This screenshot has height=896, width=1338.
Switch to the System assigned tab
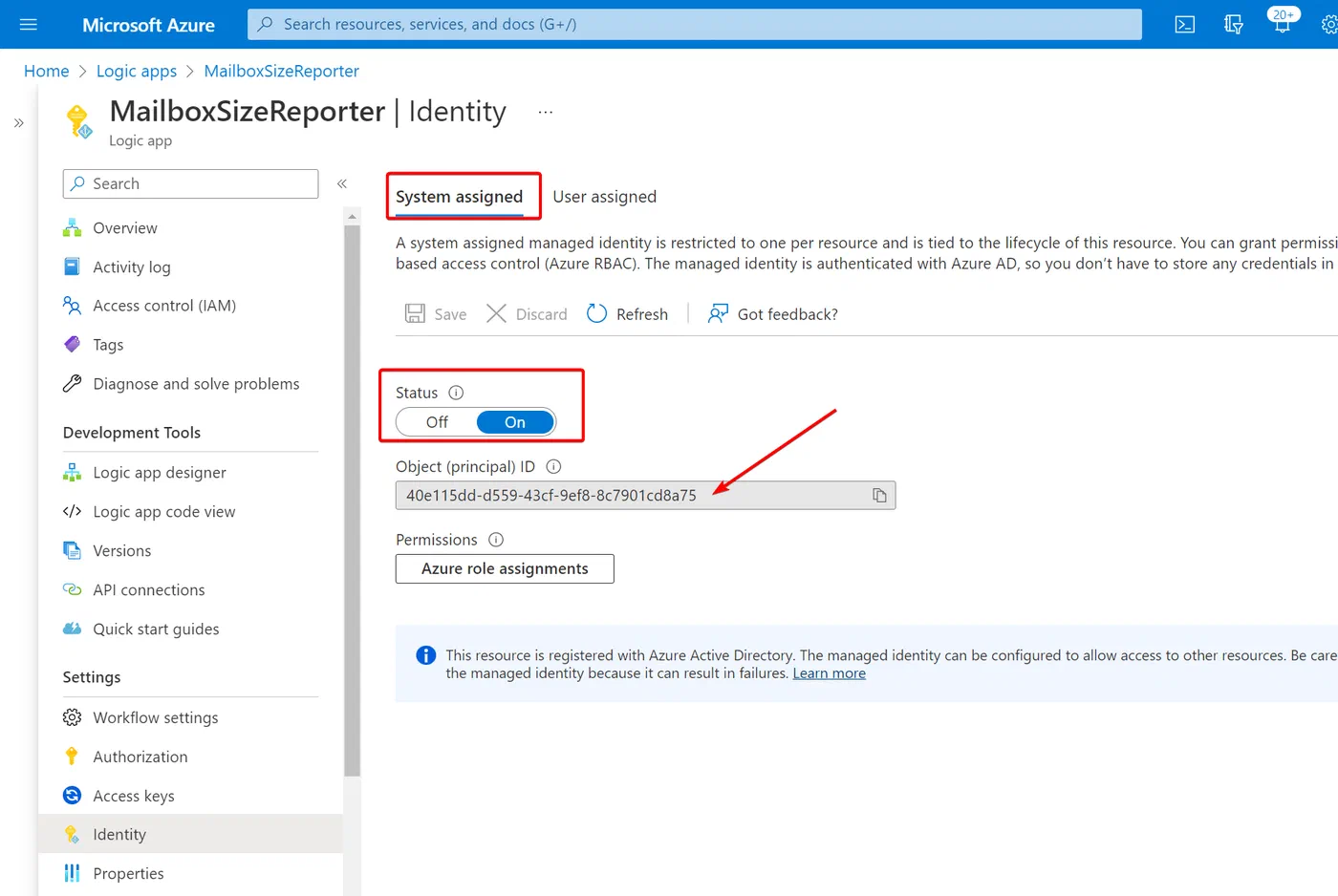point(460,197)
